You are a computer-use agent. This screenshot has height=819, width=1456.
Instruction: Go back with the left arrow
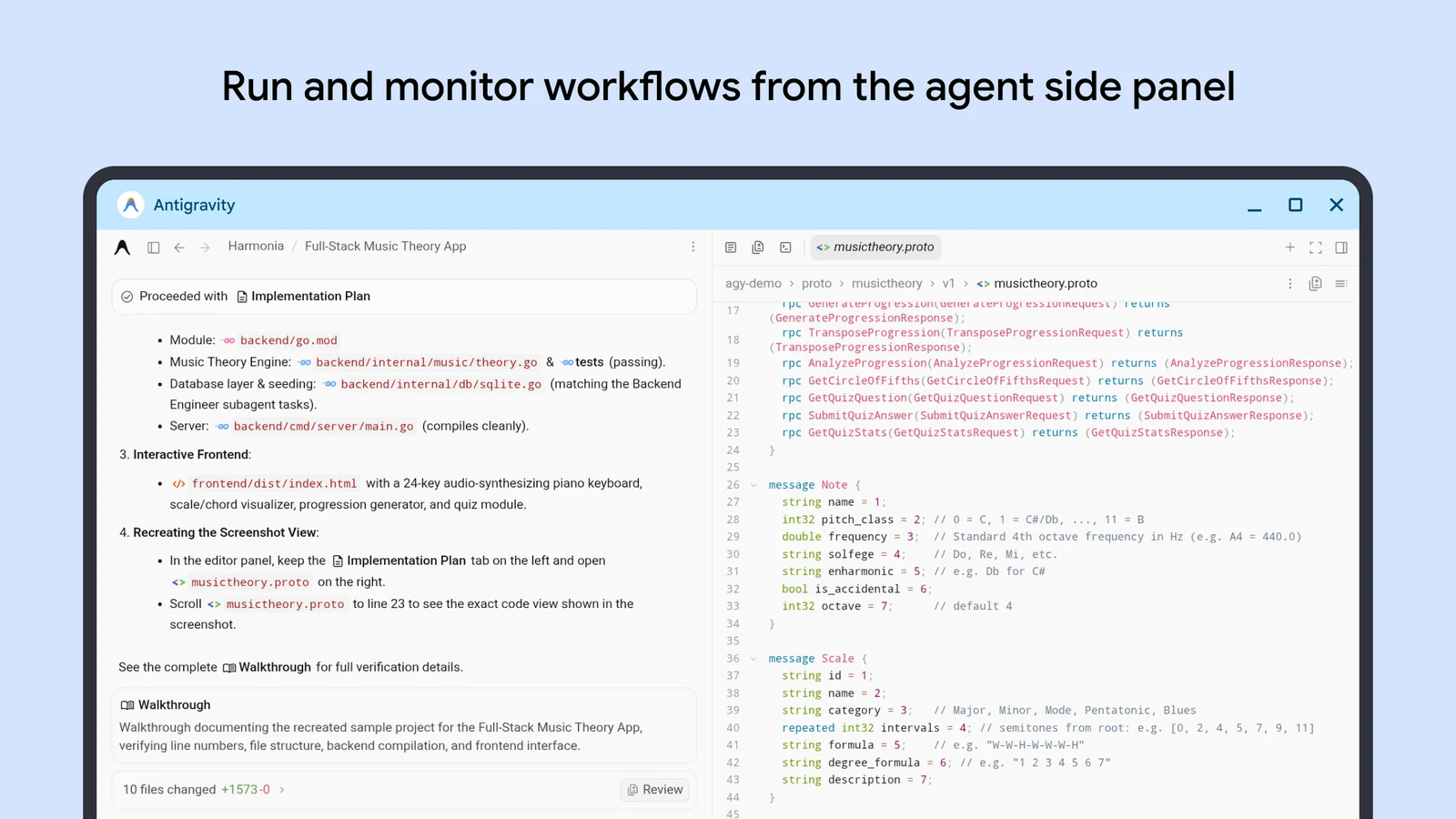[x=179, y=248]
